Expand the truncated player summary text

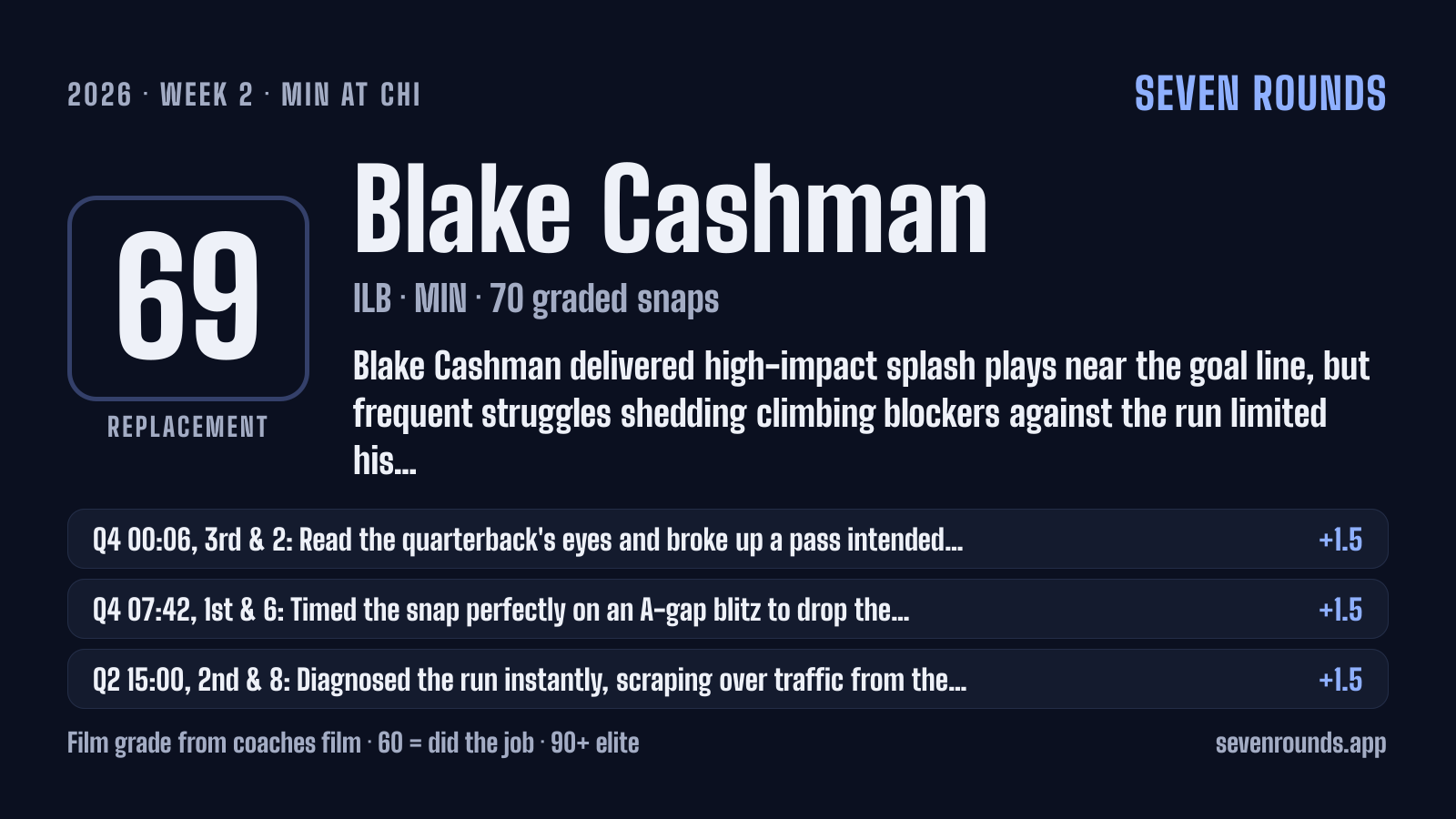pos(861,413)
